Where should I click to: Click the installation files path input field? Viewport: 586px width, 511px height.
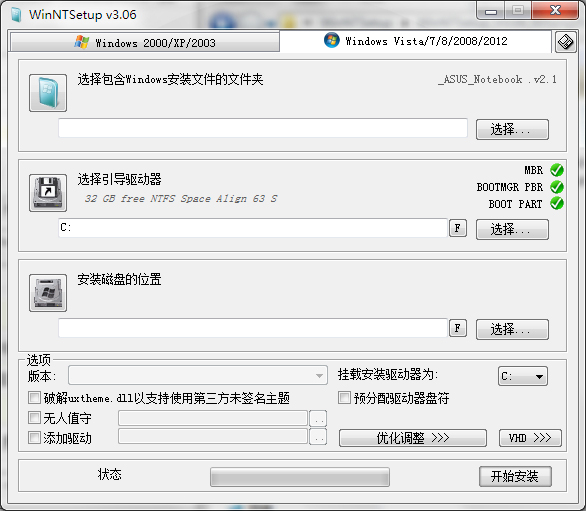(x=263, y=128)
